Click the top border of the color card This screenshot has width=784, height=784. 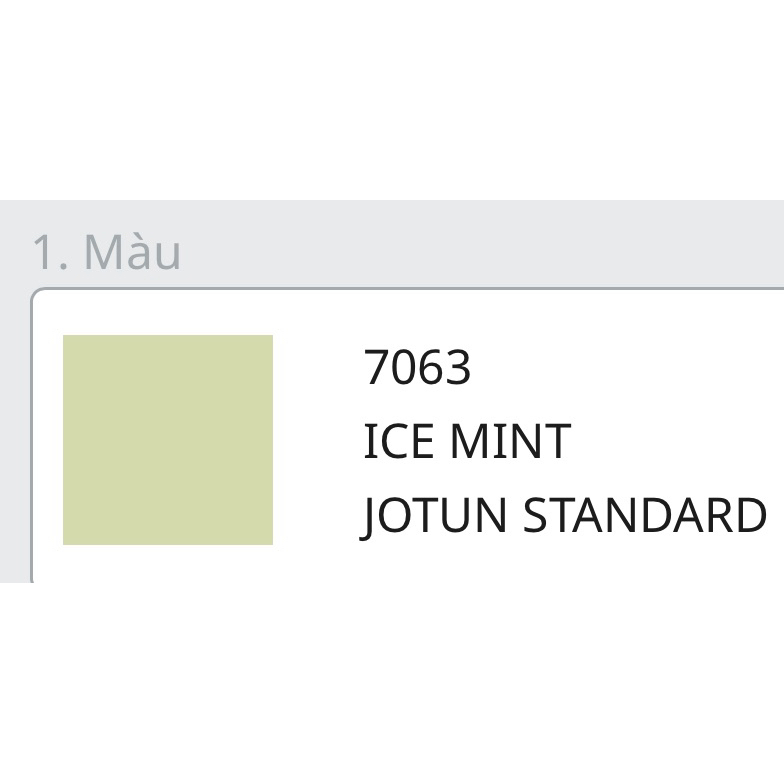click(x=400, y=289)
